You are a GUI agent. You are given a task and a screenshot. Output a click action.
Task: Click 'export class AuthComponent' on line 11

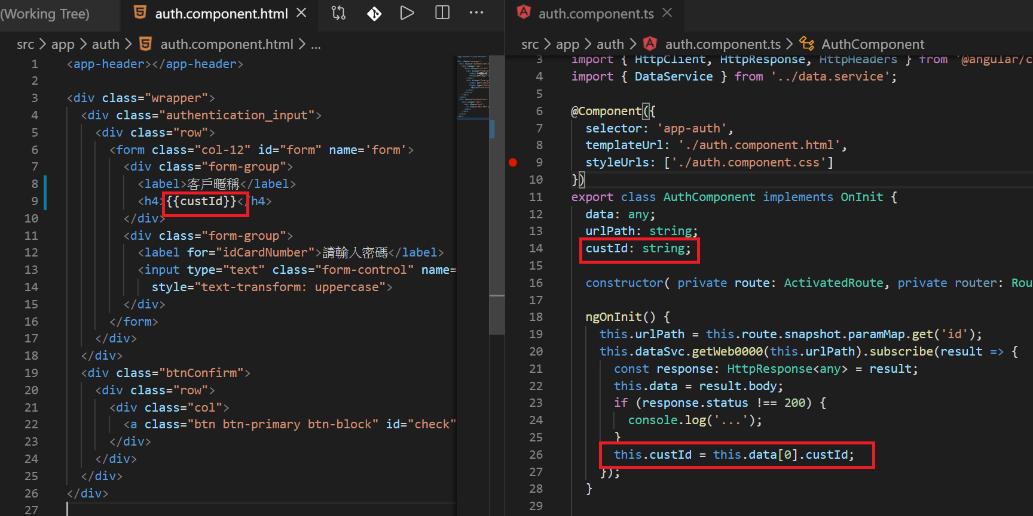pyautogui.click(x=662, y=197)
